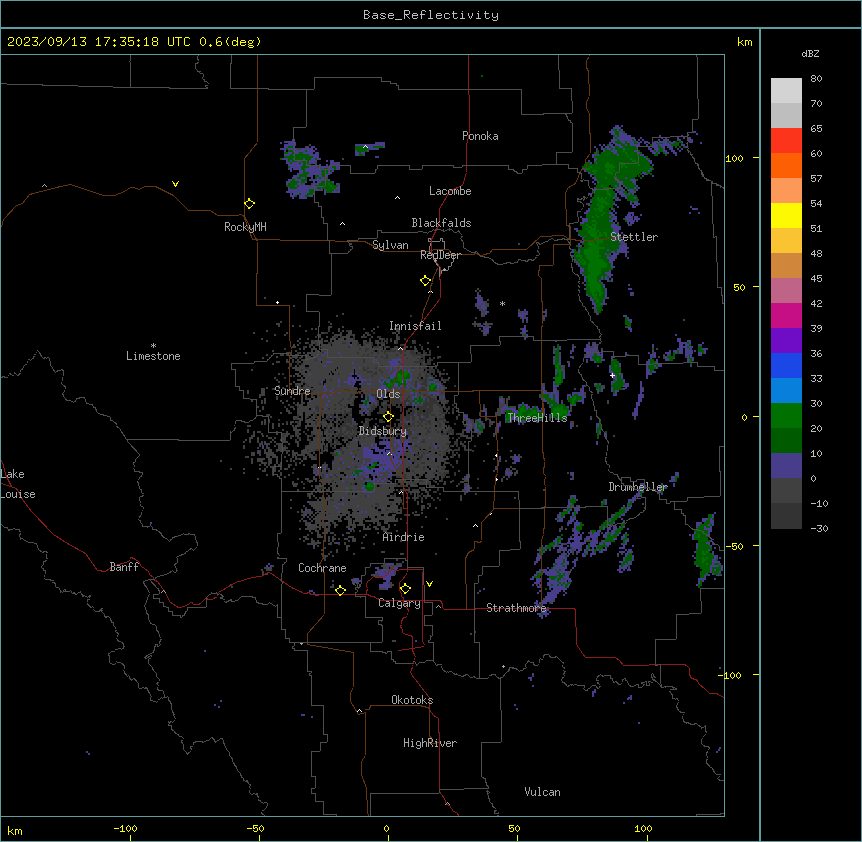Image resolution: width=862 pixels, height=842 pixels.
Task: Click the Sylvan label
Action: [390, 245]
